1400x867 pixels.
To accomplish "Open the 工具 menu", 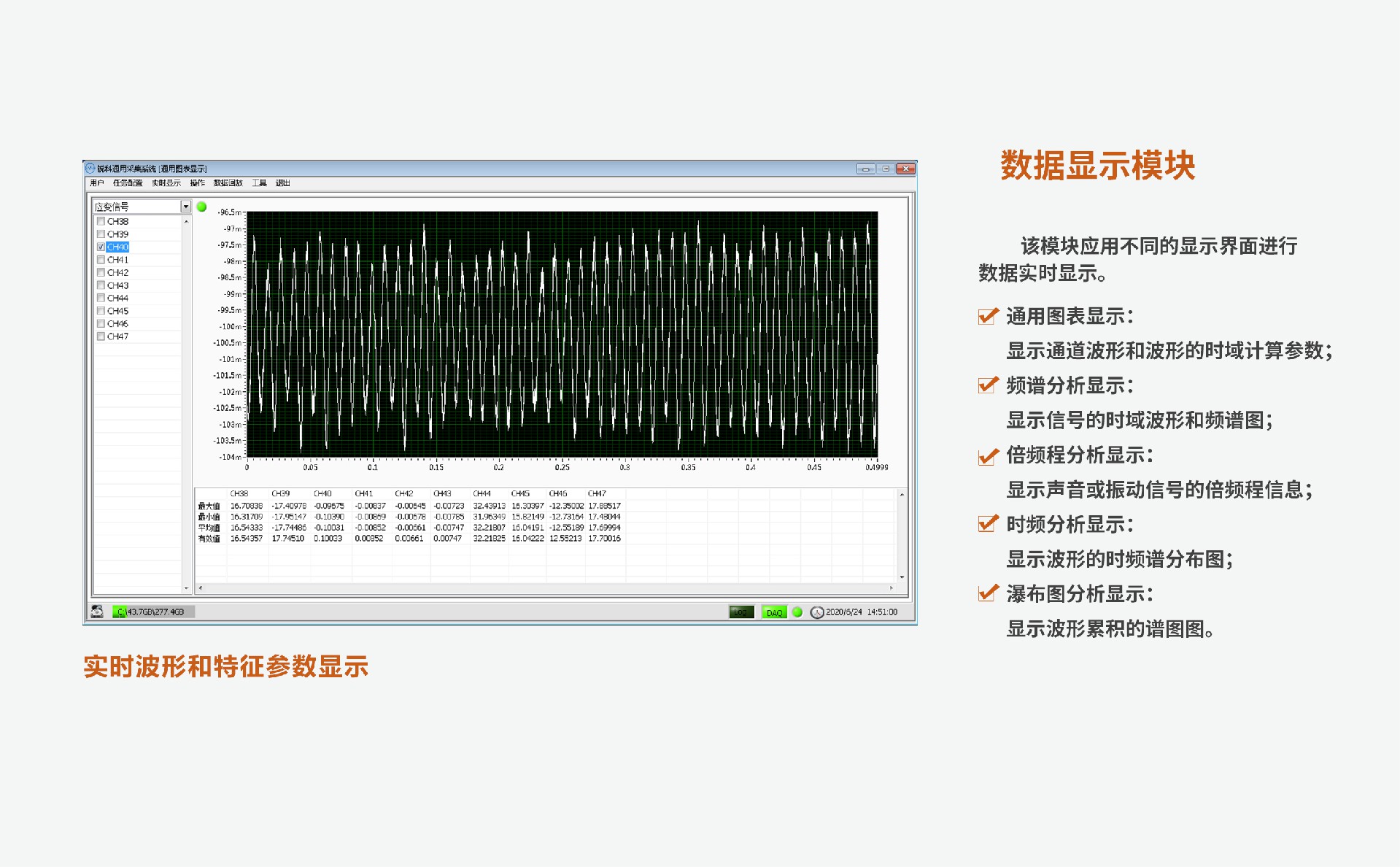I will click(x=259, y=183).
